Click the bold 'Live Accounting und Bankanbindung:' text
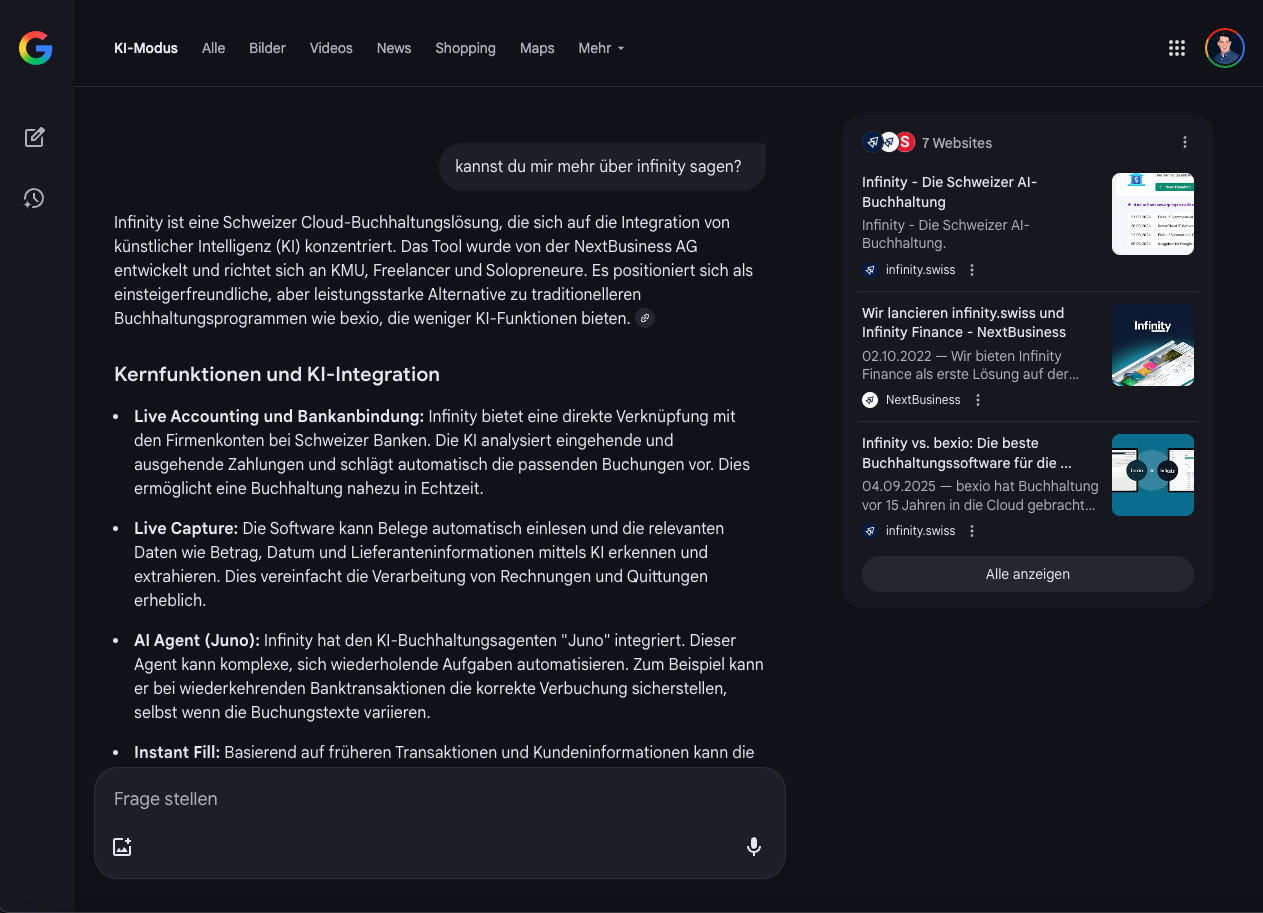The image size is (1263, 913). pyautogui.click(x=279, y=416)
